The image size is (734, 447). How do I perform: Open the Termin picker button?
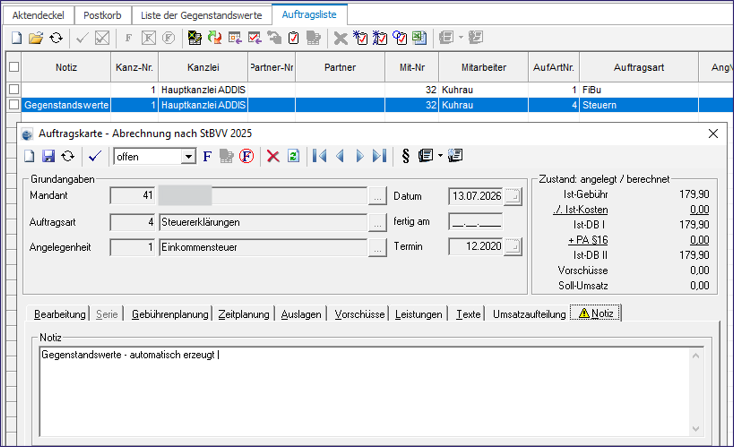coord(513,247)
